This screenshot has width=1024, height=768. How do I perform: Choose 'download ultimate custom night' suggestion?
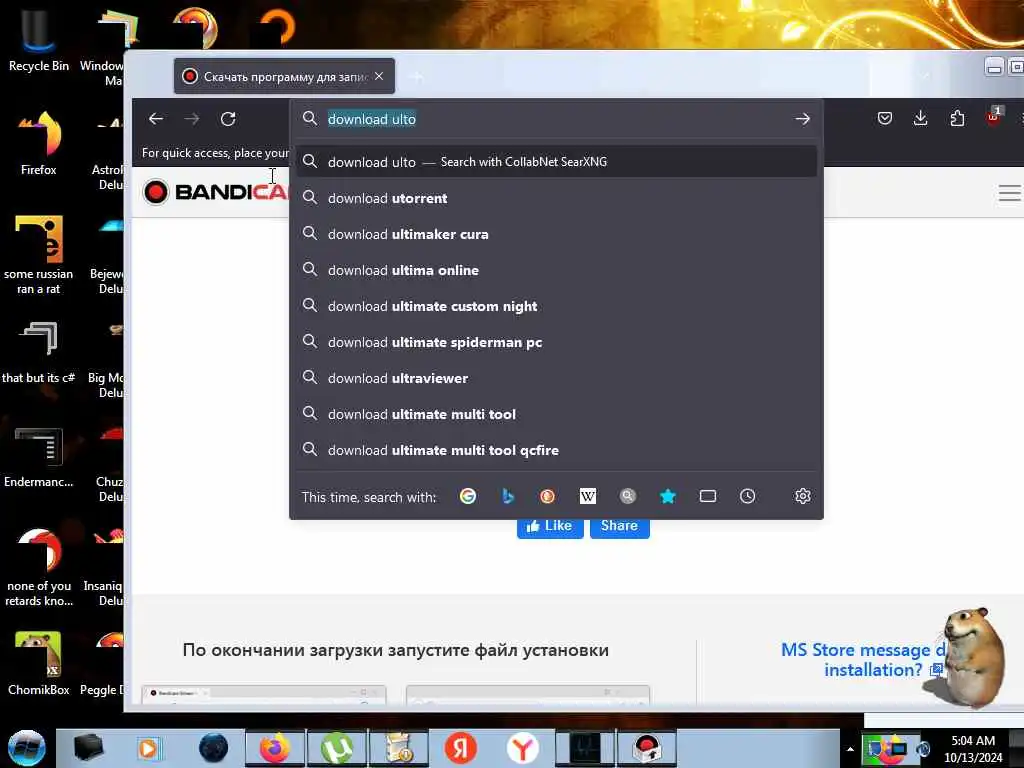tap(556, 306)
